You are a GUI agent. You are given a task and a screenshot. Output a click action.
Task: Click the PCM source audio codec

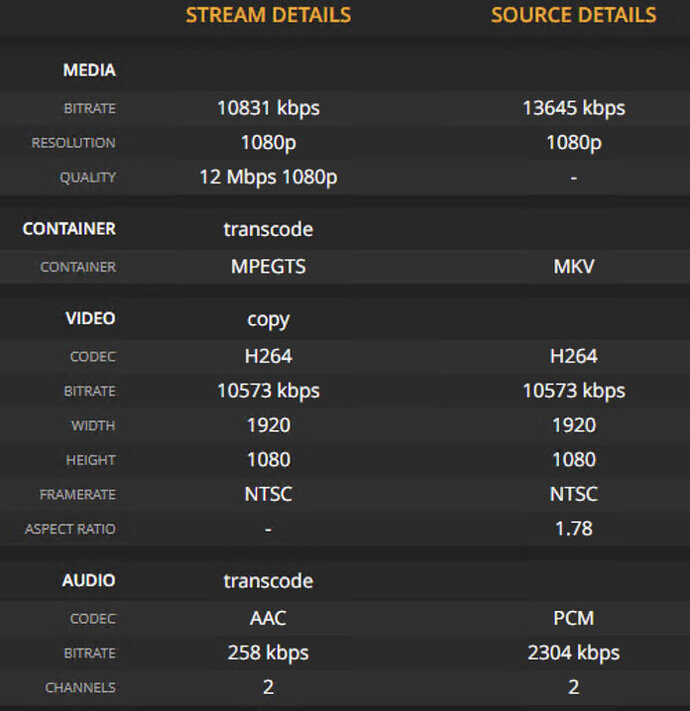pyautogui.click(x=573, y=619)
